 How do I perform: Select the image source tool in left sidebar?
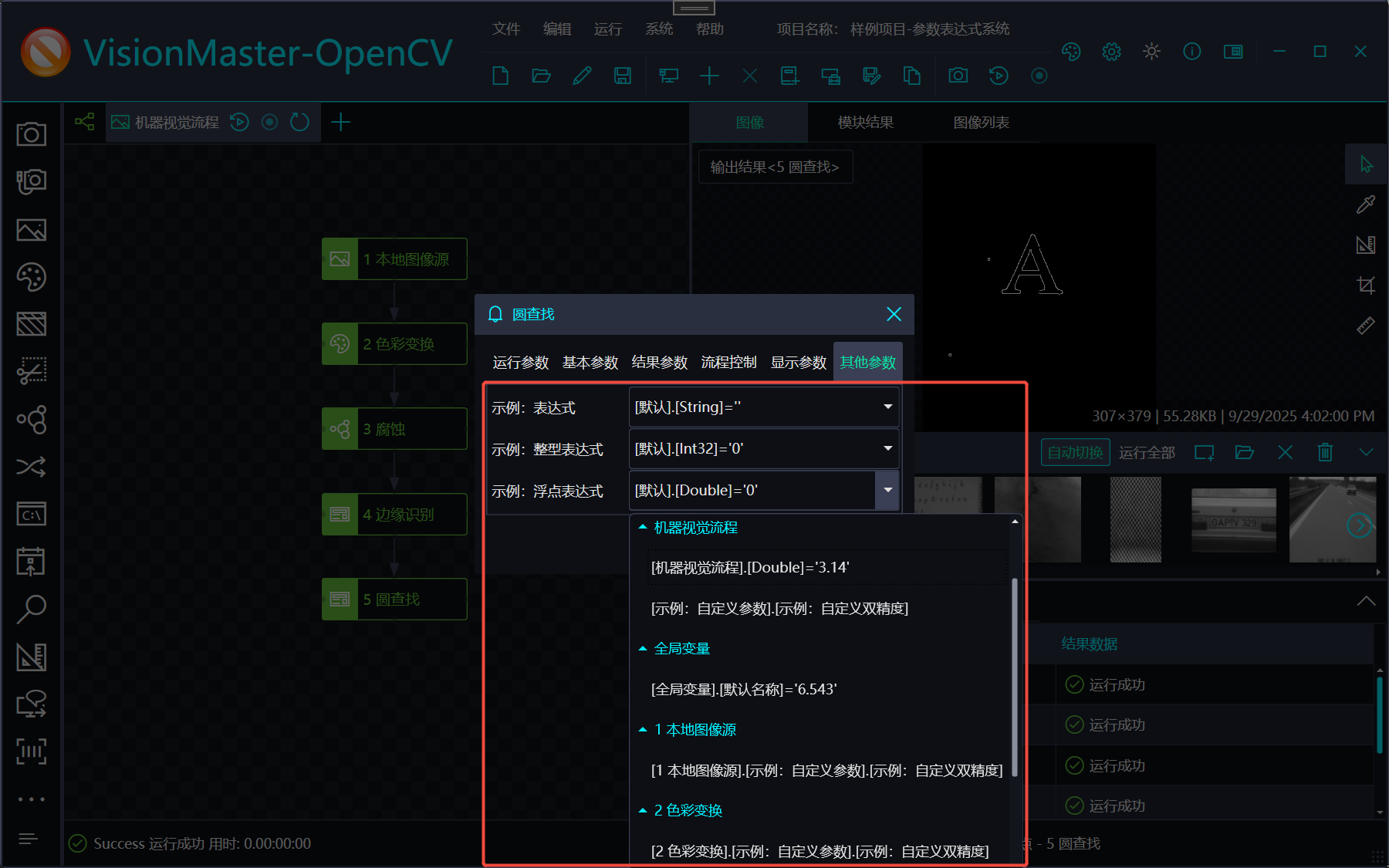tap(32, 230)
